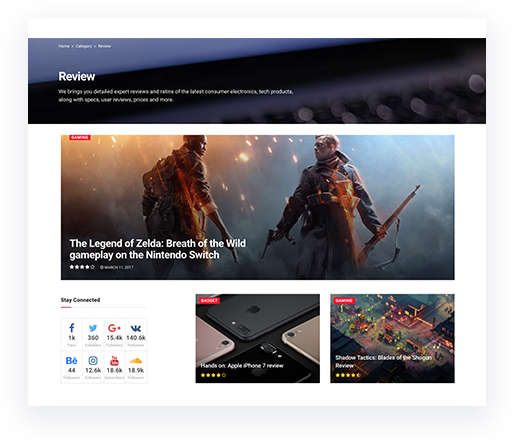The image size is (514, 444).
Task: Open the SoundCloud icon
Action: tap(136, 361)
